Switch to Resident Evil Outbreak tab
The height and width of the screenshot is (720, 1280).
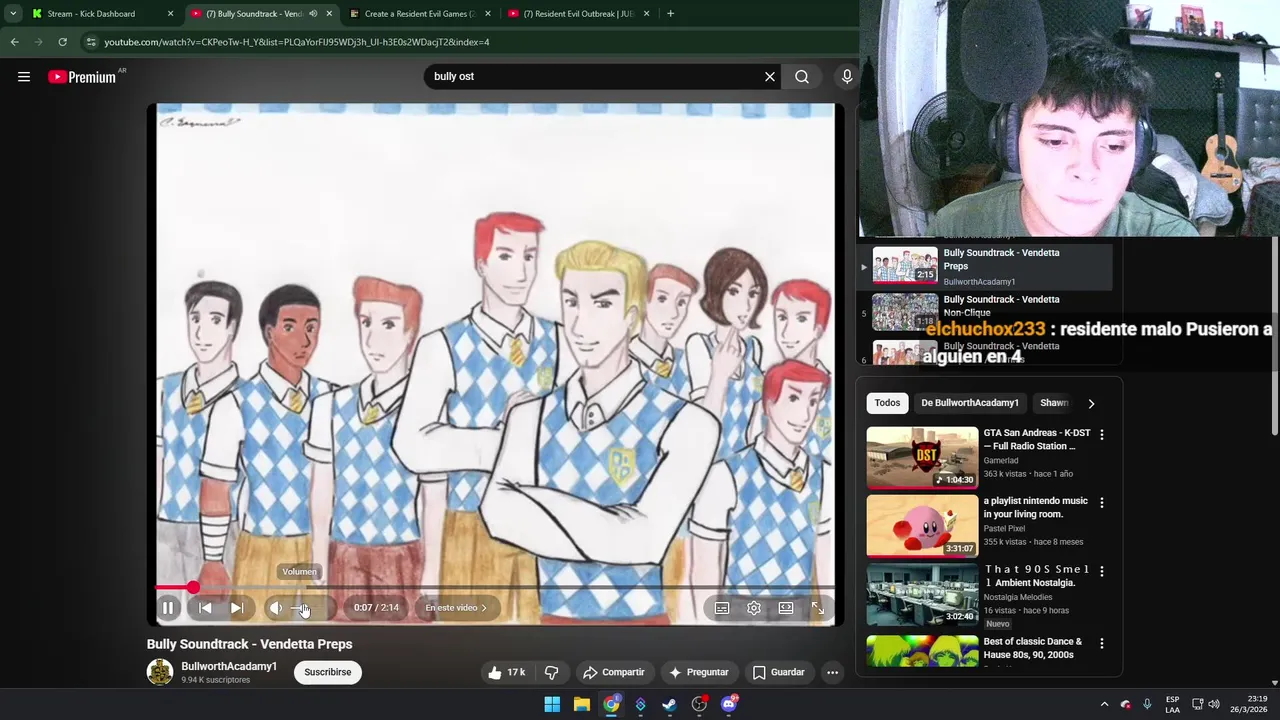[x=577, y=14]
